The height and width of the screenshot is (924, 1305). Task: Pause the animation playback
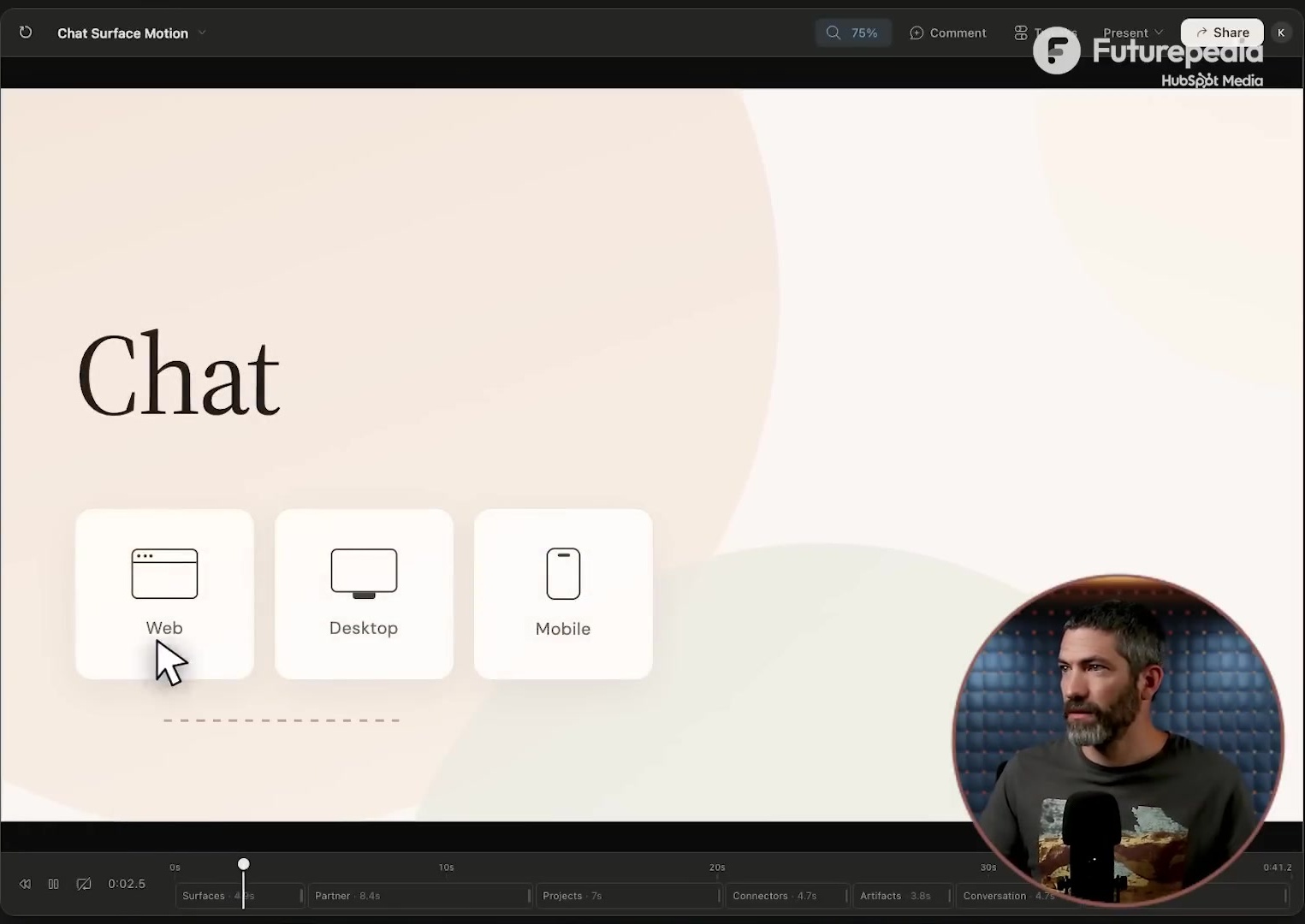54,884
